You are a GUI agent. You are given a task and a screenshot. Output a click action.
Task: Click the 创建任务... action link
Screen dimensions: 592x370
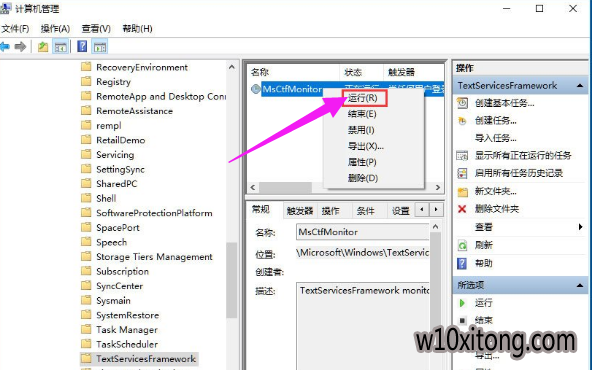click(496, 120)
